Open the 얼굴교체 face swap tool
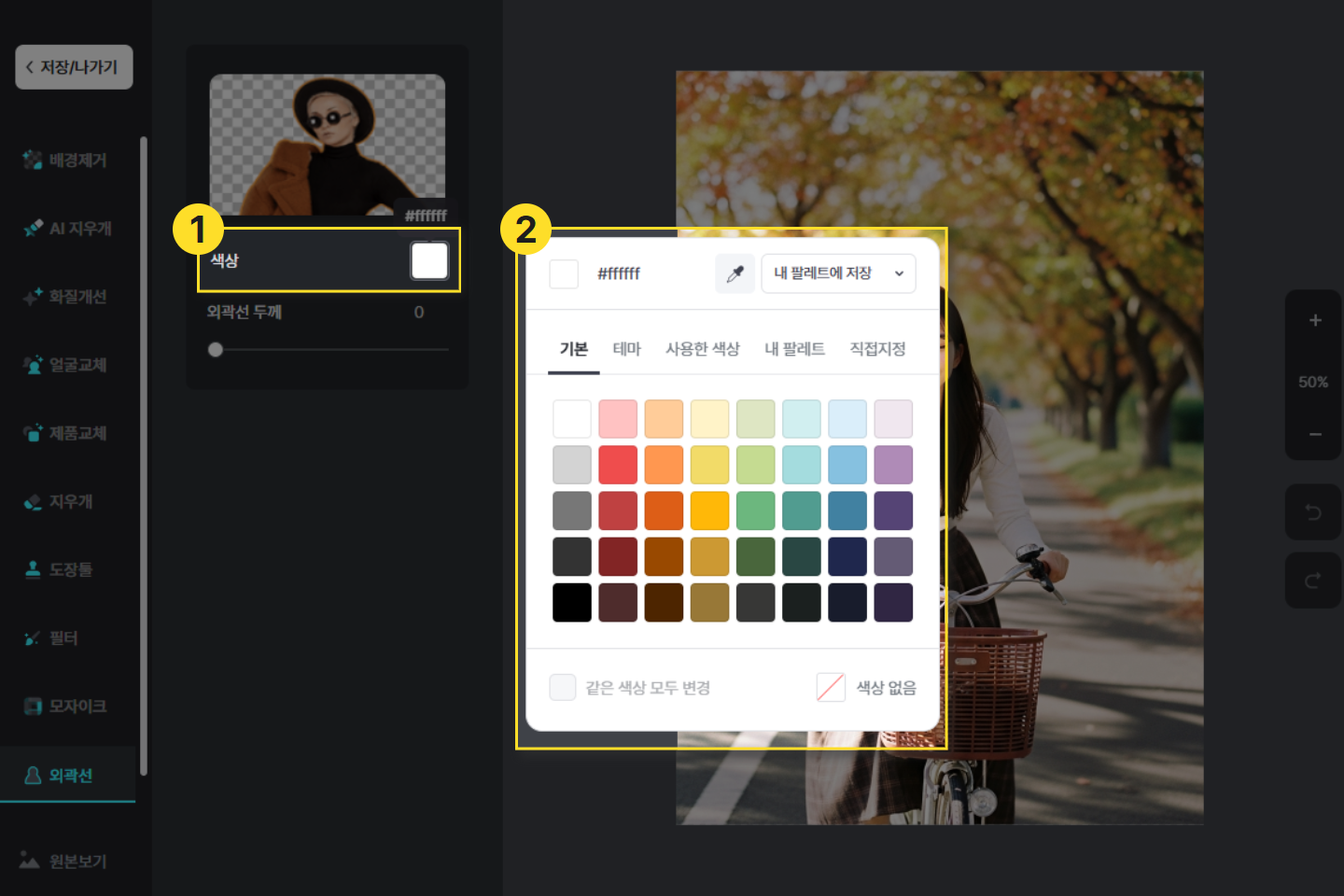Screen dimensions: 1344x896 pyautogui.click(x=65, y=365)
